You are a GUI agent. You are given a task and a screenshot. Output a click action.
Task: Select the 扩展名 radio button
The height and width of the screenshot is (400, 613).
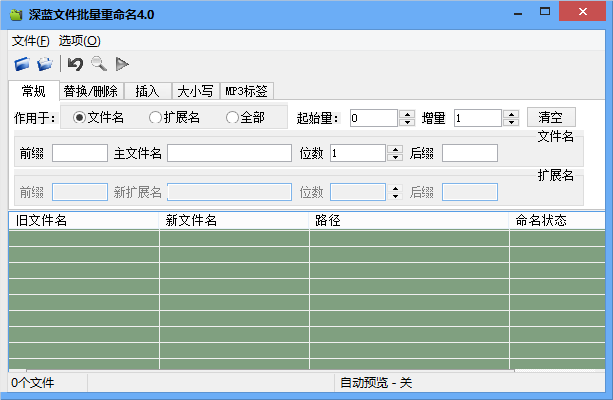tap(174, 117)
